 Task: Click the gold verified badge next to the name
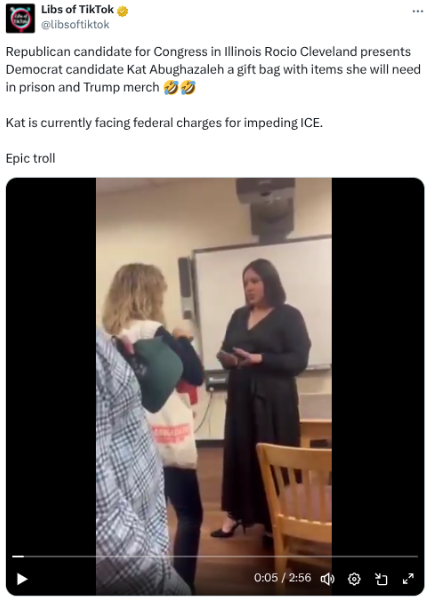click(x=123, y=11)
